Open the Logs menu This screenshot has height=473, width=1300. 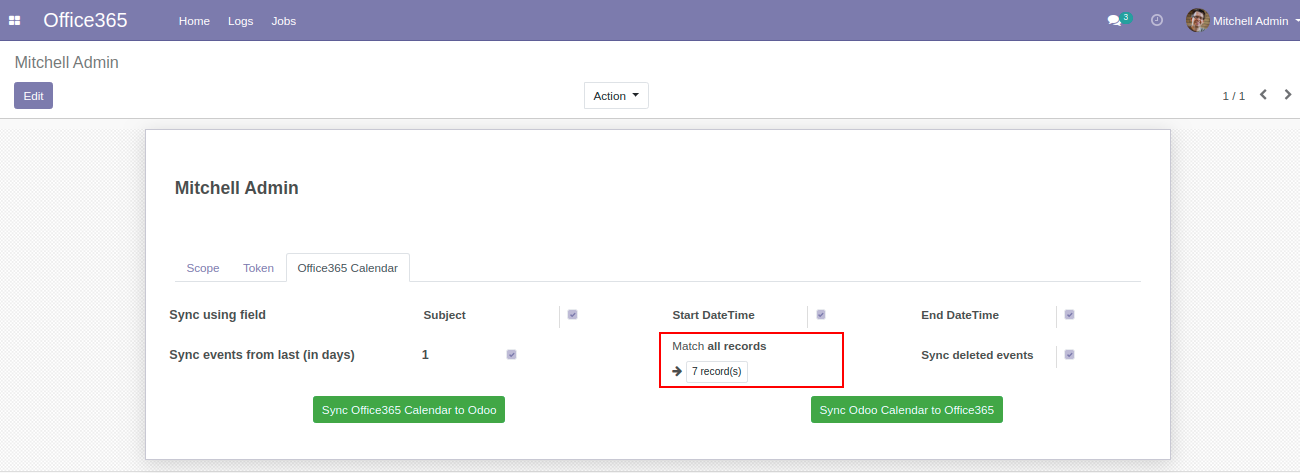tap(241, 21)
